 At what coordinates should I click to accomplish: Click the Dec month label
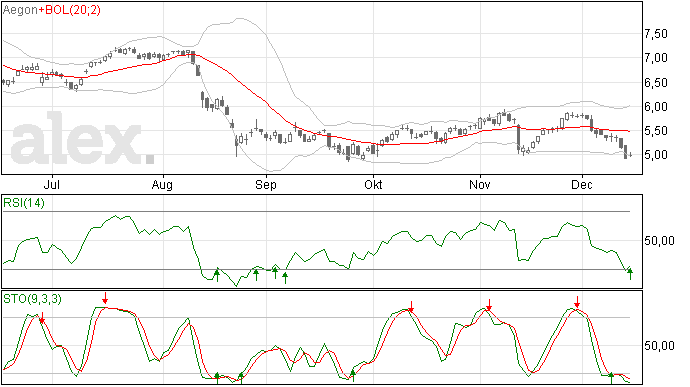[x=582, y=184]
